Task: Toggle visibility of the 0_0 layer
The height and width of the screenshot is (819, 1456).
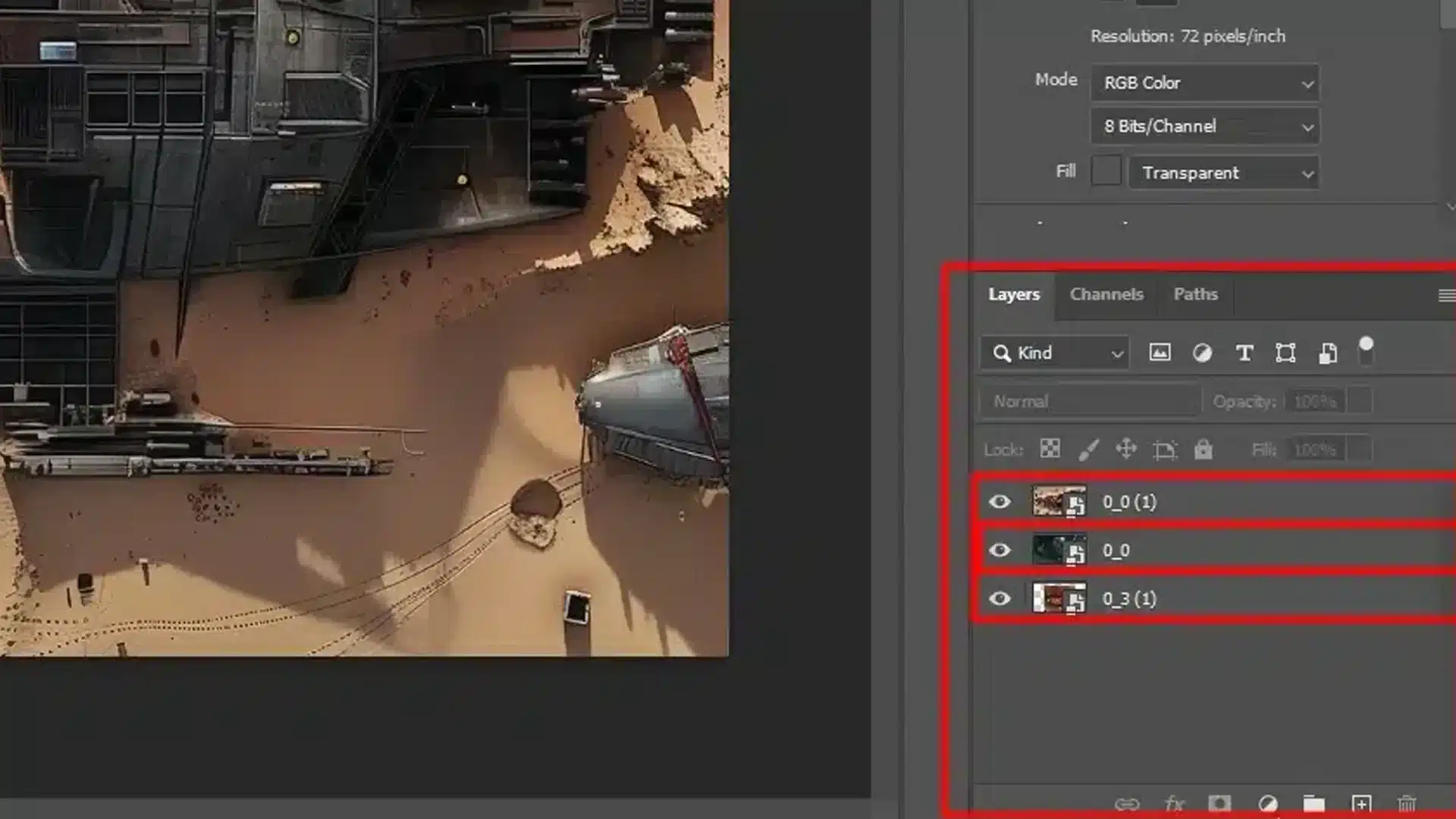Action: coord(1001,550)
